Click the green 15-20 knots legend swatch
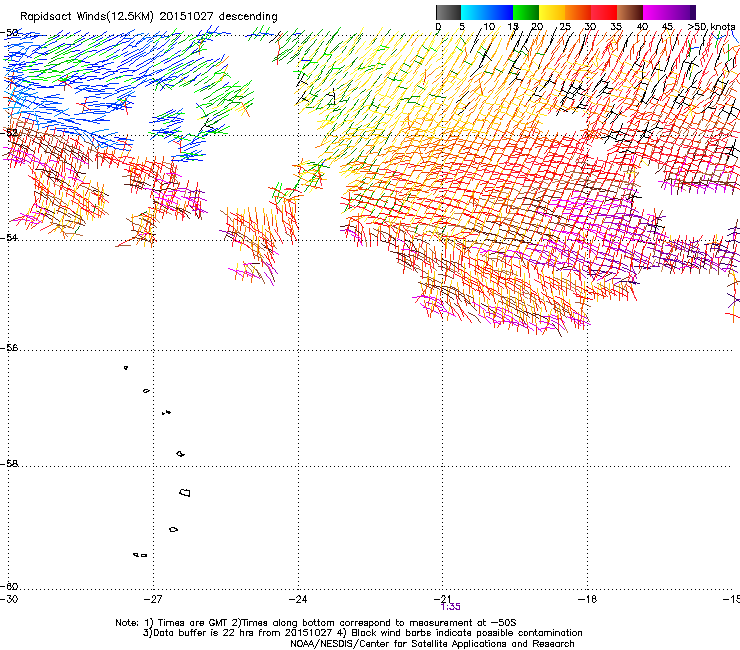The height and width of the screenshot is (650, 740). pyautogui.click(x=526, y=12)
